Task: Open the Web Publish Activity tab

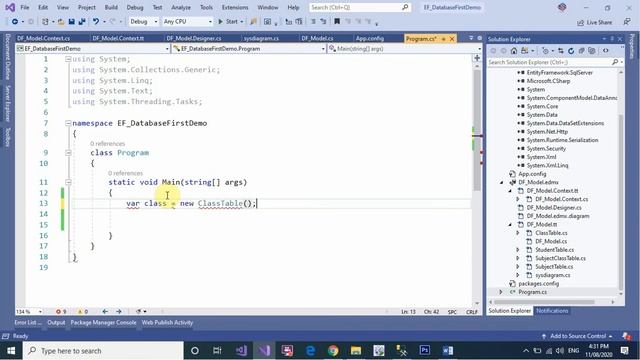Action: pos(167,322)
